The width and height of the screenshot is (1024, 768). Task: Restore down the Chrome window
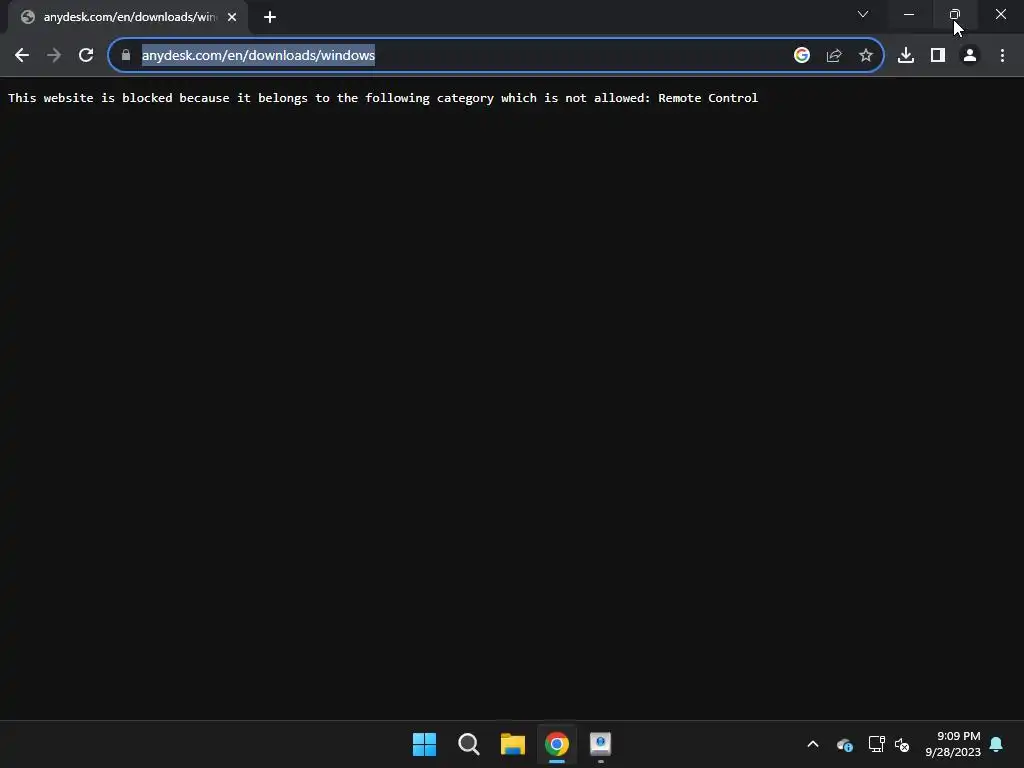[955, 14]
